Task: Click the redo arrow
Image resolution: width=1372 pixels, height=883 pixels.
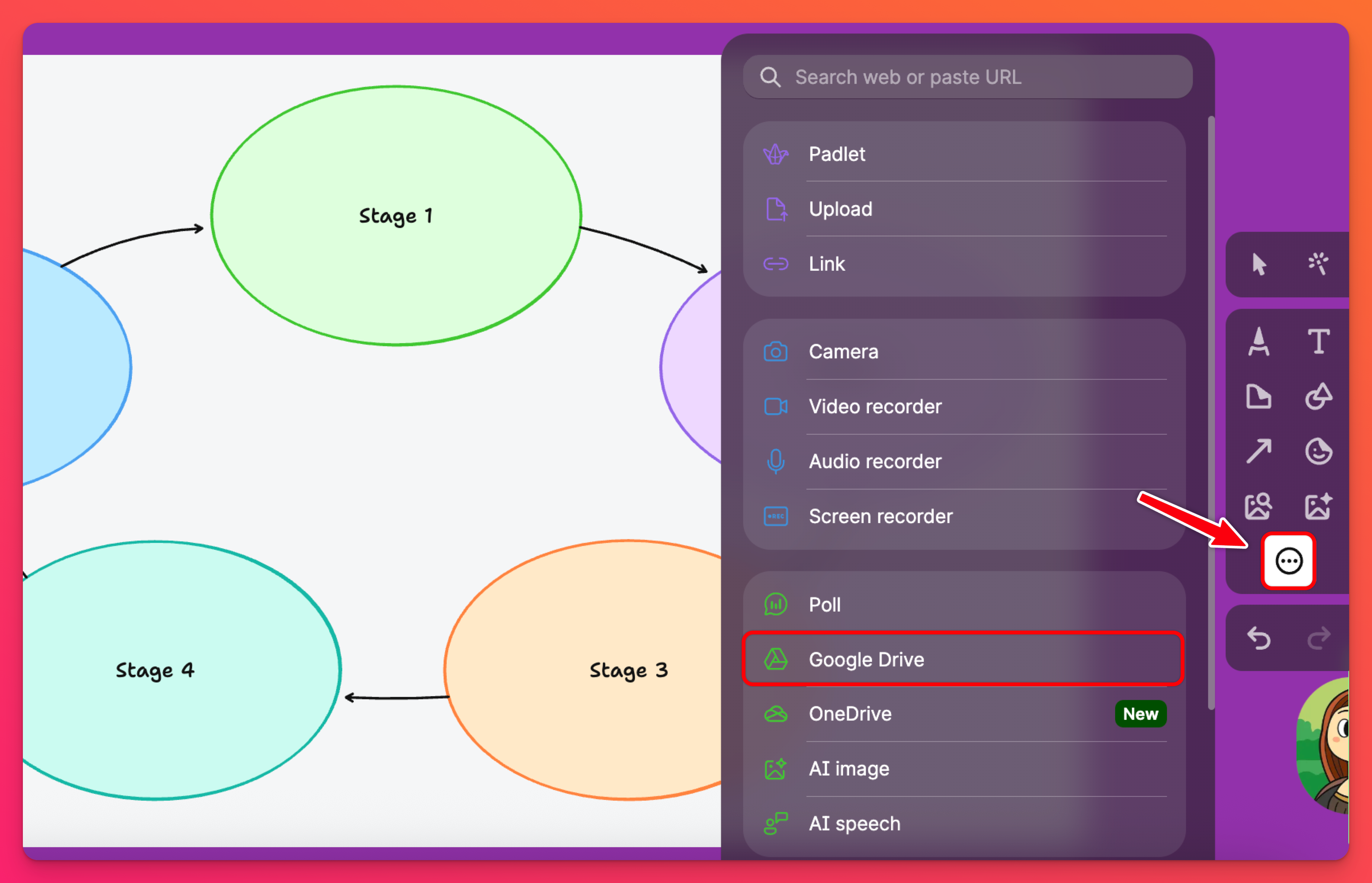Action: point(1318,638)
